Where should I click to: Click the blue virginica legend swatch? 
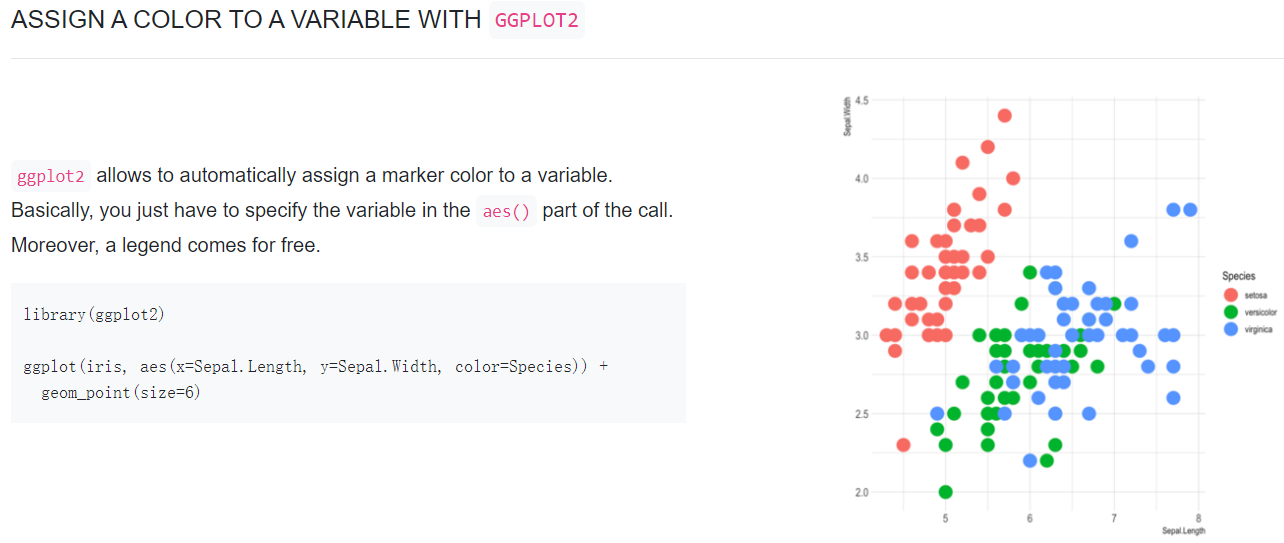coord(1231,329)
